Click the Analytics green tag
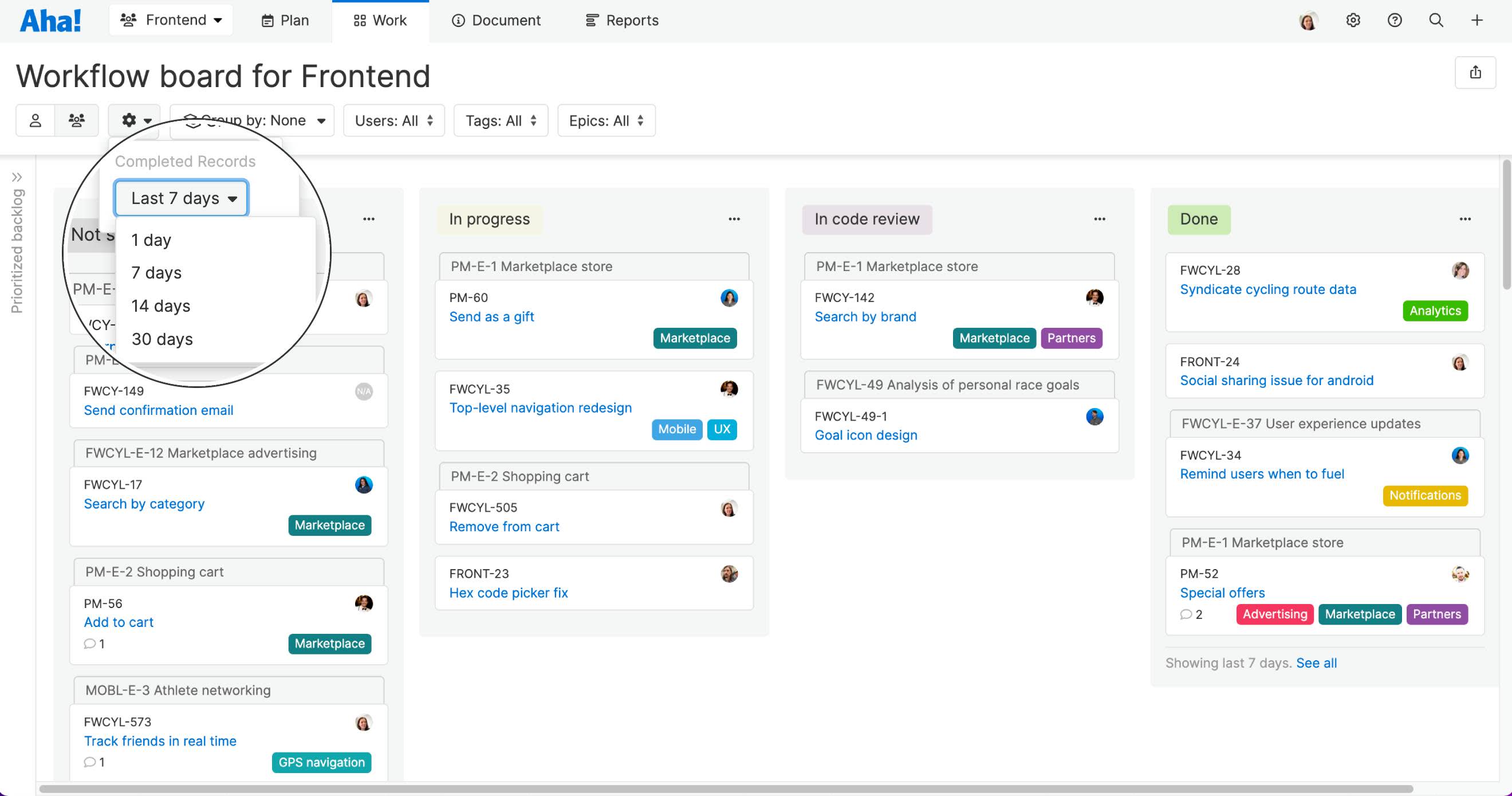The height and width of the screenshot is (796, 1512). (x=1435, y=311)
